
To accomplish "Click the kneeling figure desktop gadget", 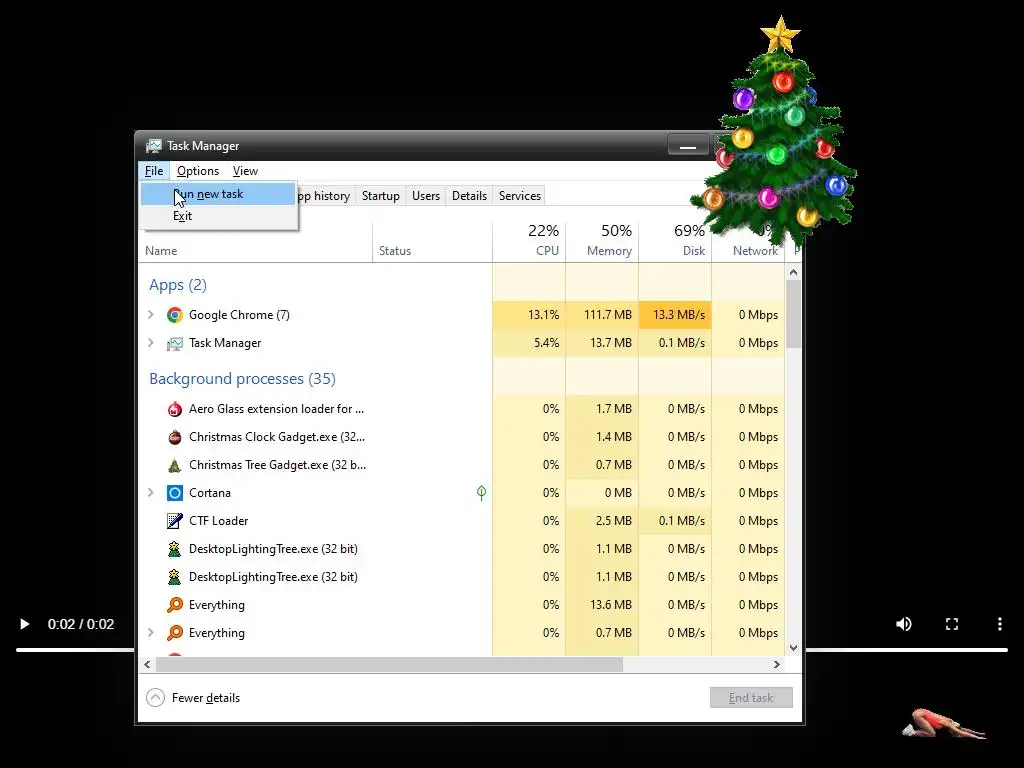I will point(943,724).
